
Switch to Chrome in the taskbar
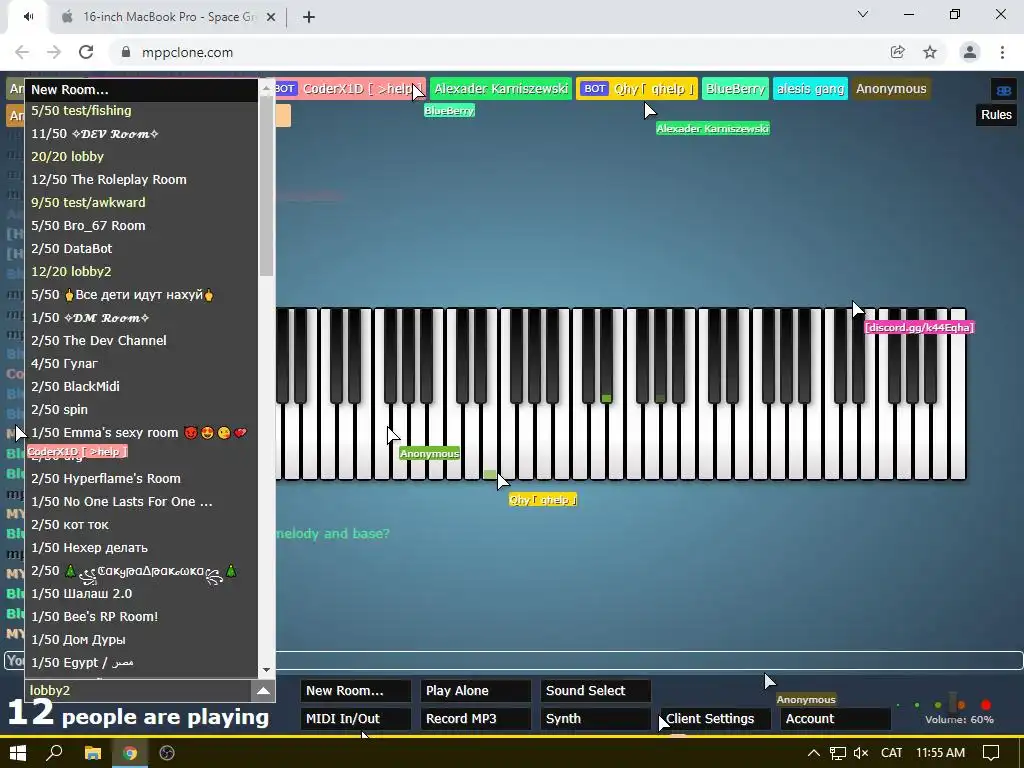(x=130, y=753)
